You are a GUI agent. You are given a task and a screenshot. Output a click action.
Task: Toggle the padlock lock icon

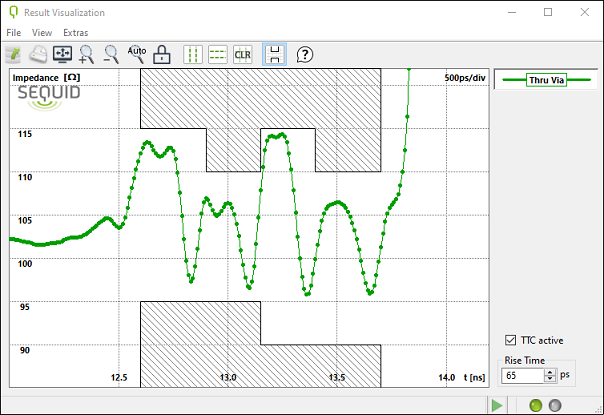click(161, 54)
